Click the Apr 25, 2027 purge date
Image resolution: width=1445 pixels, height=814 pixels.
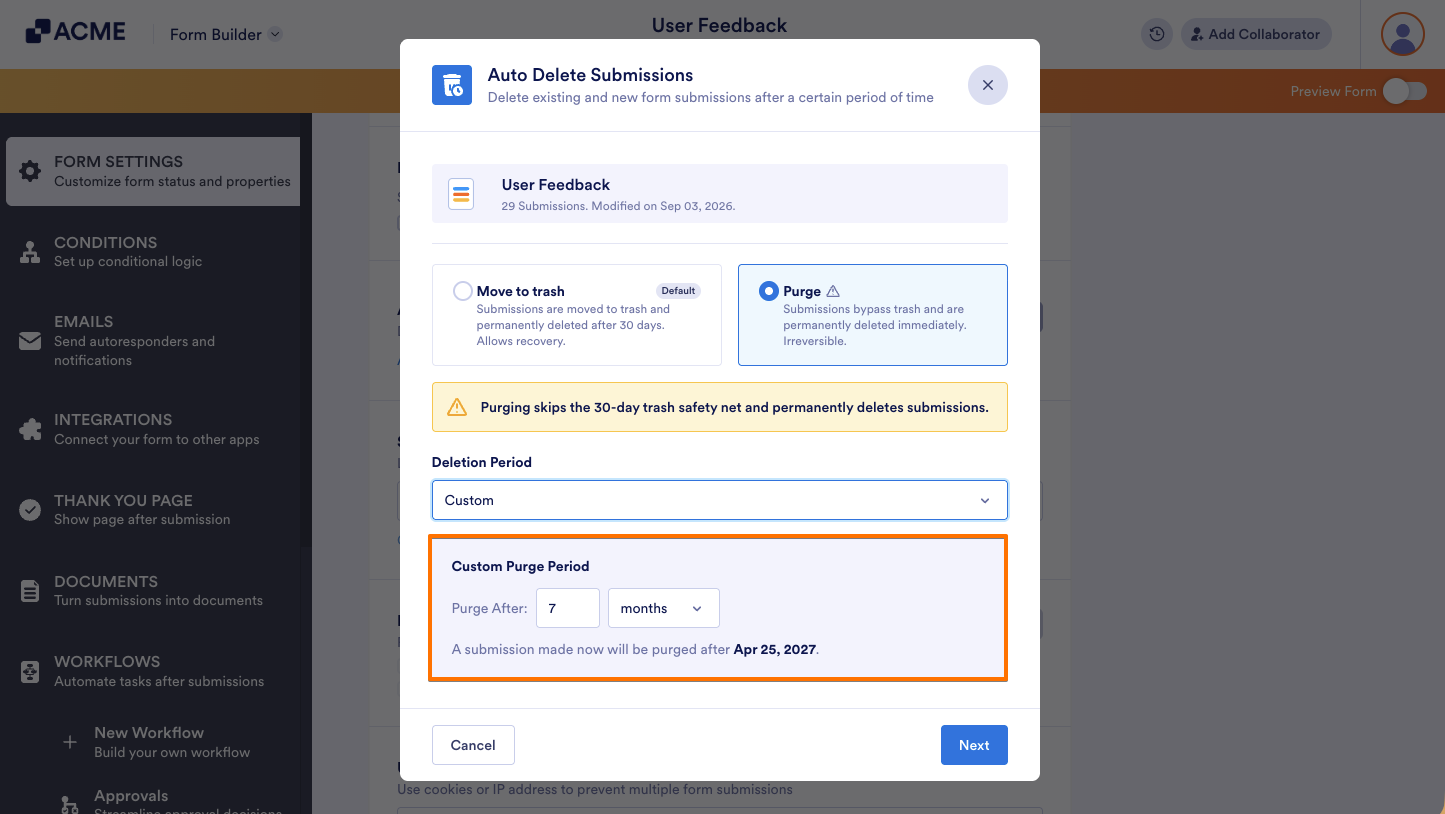coord(775,649)
